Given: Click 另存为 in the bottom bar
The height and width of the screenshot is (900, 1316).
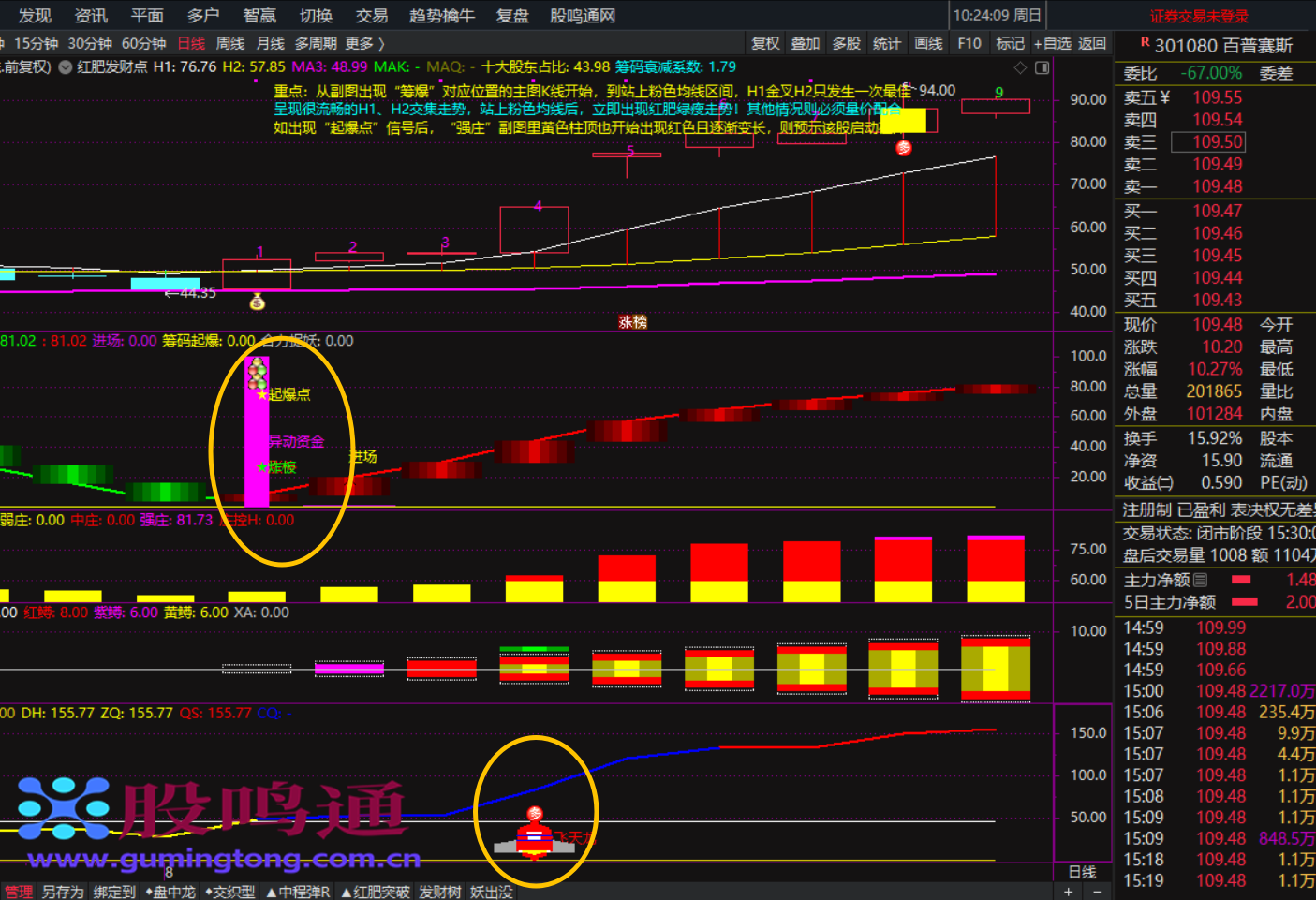Looking at the screenshot, I should tap(63, 892).
